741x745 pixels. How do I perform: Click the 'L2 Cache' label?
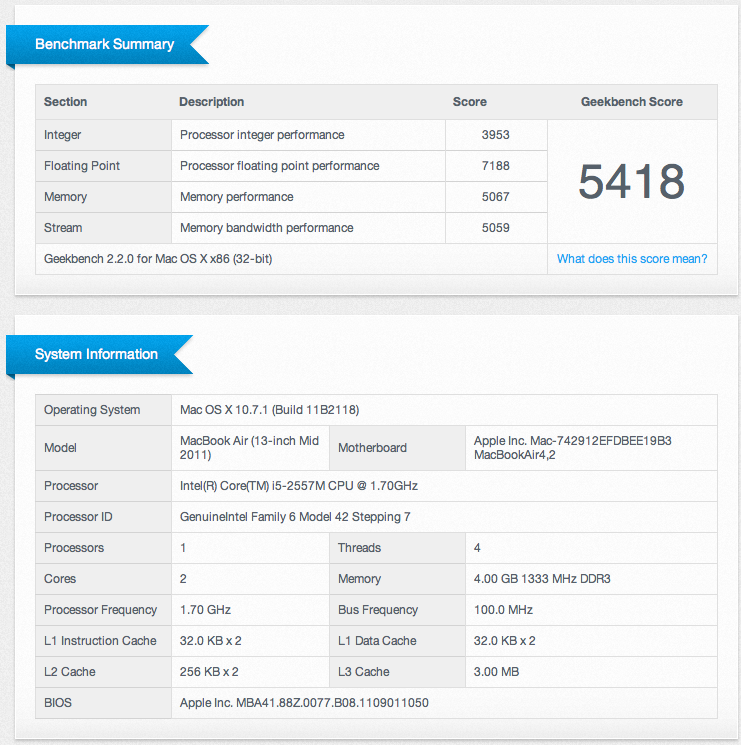click(69, 672)
